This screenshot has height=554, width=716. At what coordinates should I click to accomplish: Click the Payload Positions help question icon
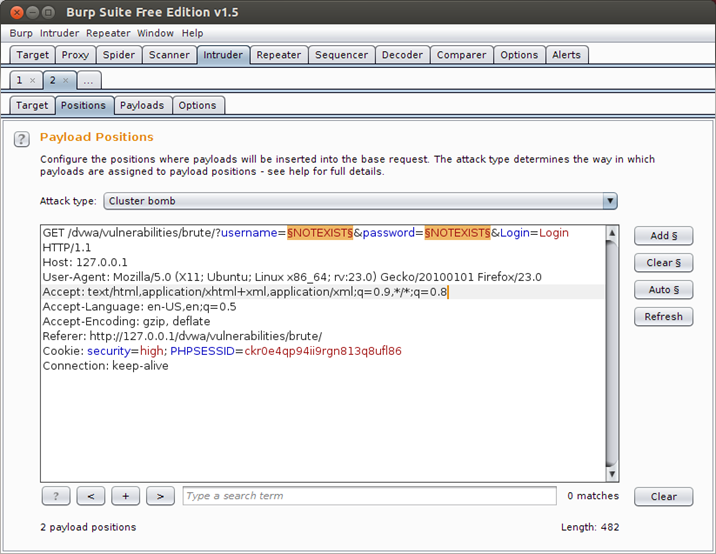(21, 139)
